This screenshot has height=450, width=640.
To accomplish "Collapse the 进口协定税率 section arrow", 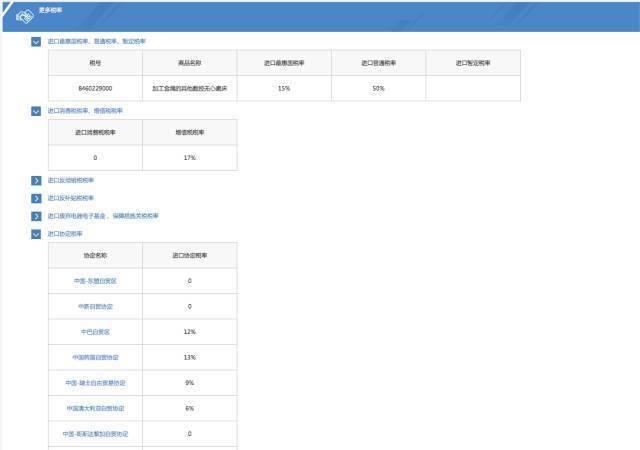I will click(x=36, y=234).
